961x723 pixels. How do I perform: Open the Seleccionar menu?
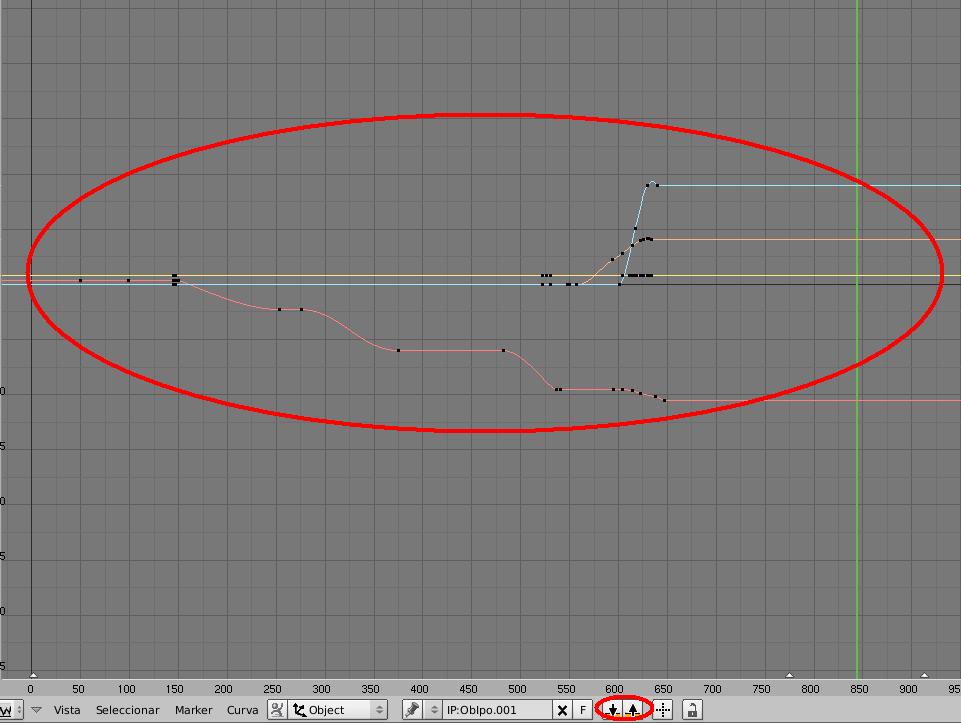point(127,710)
